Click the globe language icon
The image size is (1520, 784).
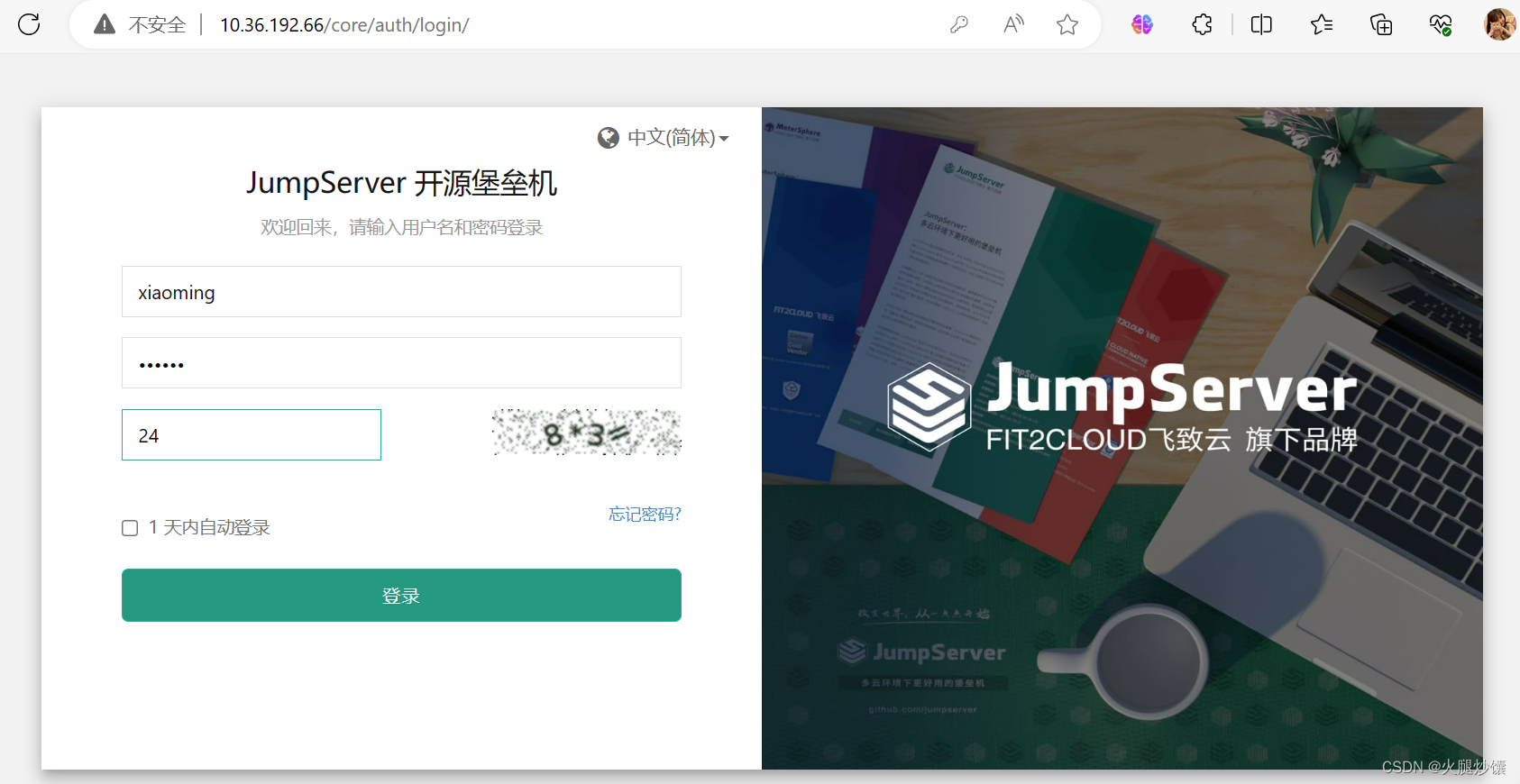609,138
